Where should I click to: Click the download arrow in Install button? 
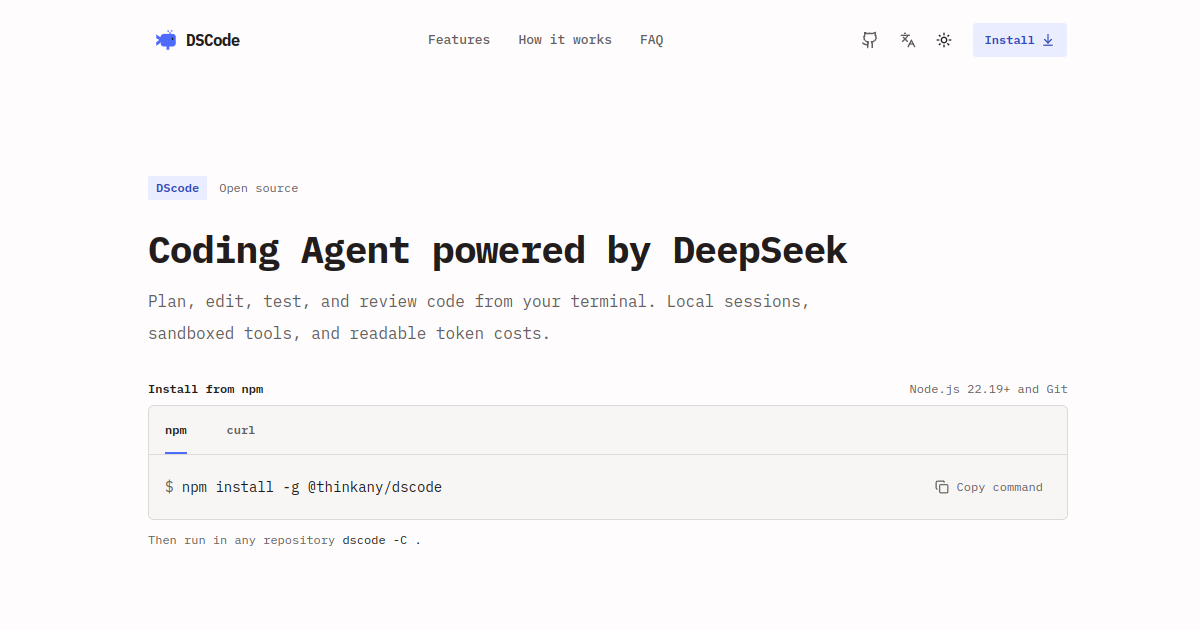tap(1048, 40)
